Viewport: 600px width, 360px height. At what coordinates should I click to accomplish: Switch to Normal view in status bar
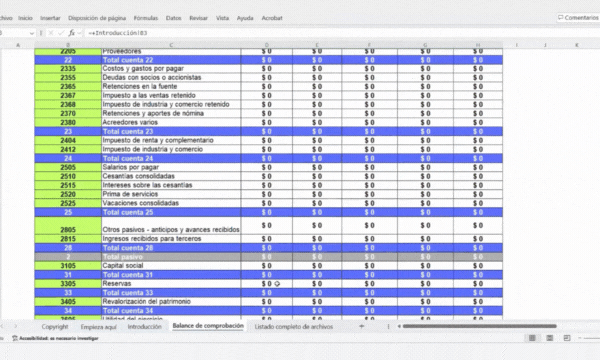pos(532,338)
